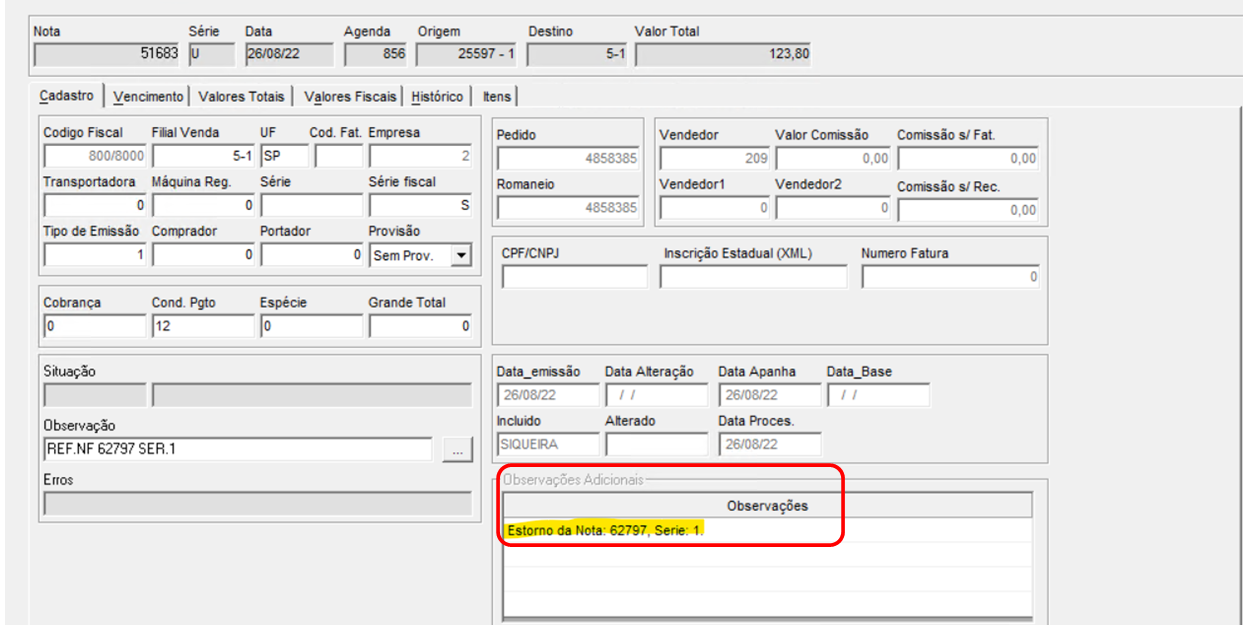
Task: Click the Erros field
Action: 257,503
